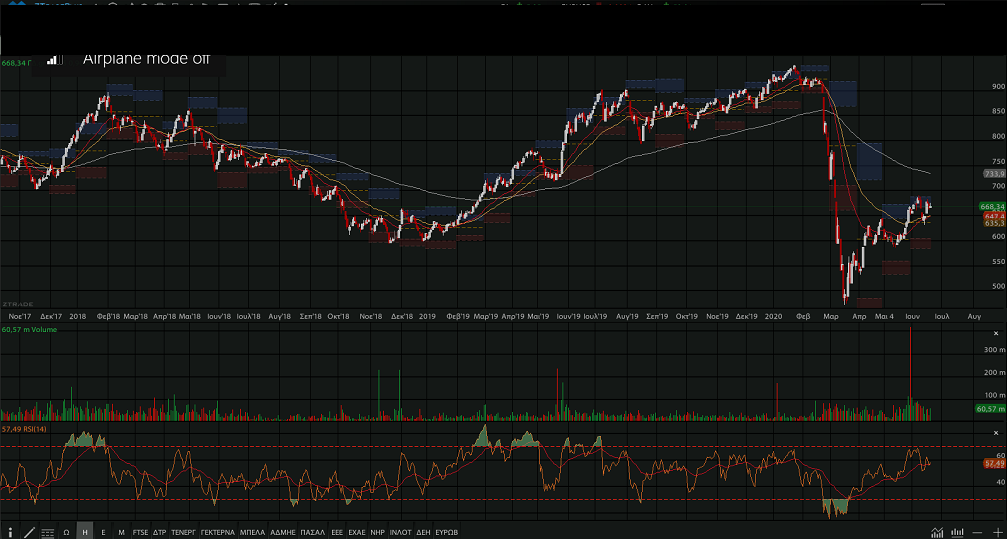The height and width of the screenshot is (539, 1007).
Task: Close the RSI(14) indicator panel
Action: click(x=994, y=430)
